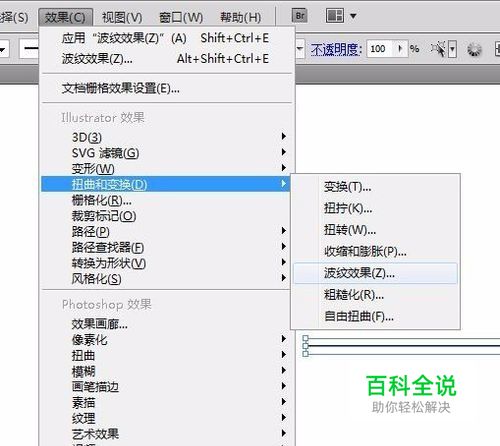Expand the 变形(W) submenu

166,169
